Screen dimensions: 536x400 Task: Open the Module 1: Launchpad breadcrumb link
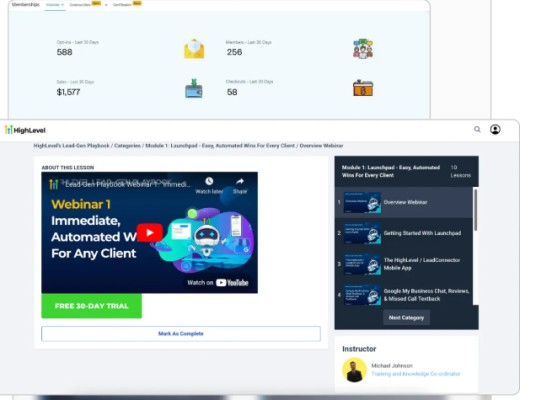220,146
